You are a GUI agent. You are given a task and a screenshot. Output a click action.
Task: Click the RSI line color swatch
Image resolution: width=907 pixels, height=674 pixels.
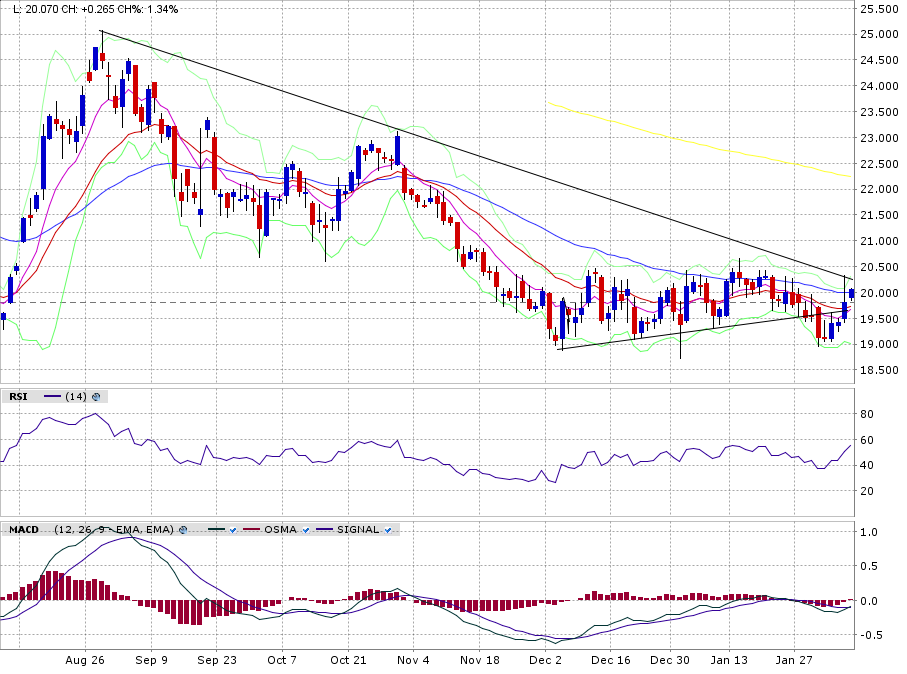[x=50, y=396]
